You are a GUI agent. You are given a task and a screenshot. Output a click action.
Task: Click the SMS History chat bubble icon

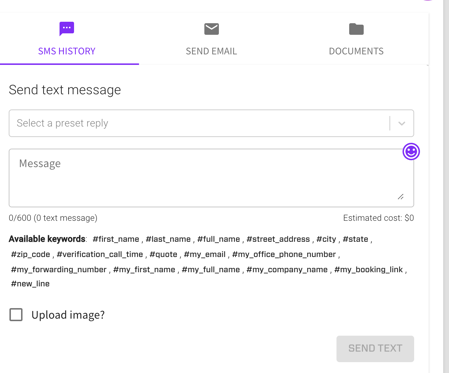click(67, 29)
